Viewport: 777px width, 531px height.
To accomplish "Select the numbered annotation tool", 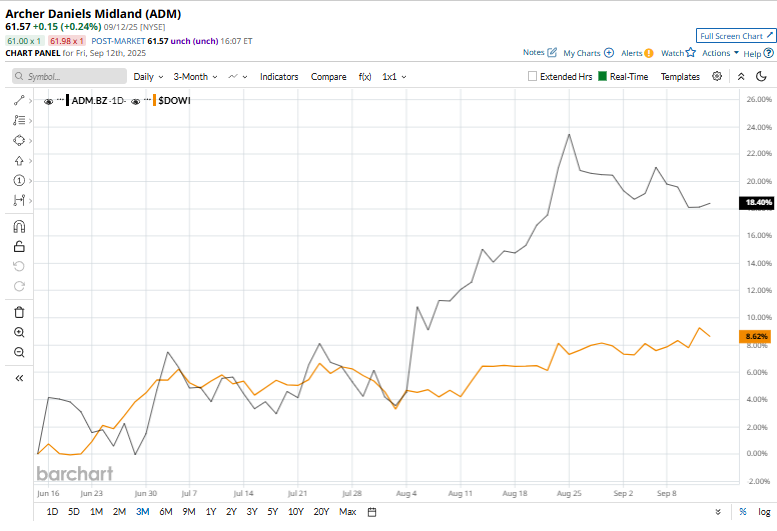I will coord(19,180).
